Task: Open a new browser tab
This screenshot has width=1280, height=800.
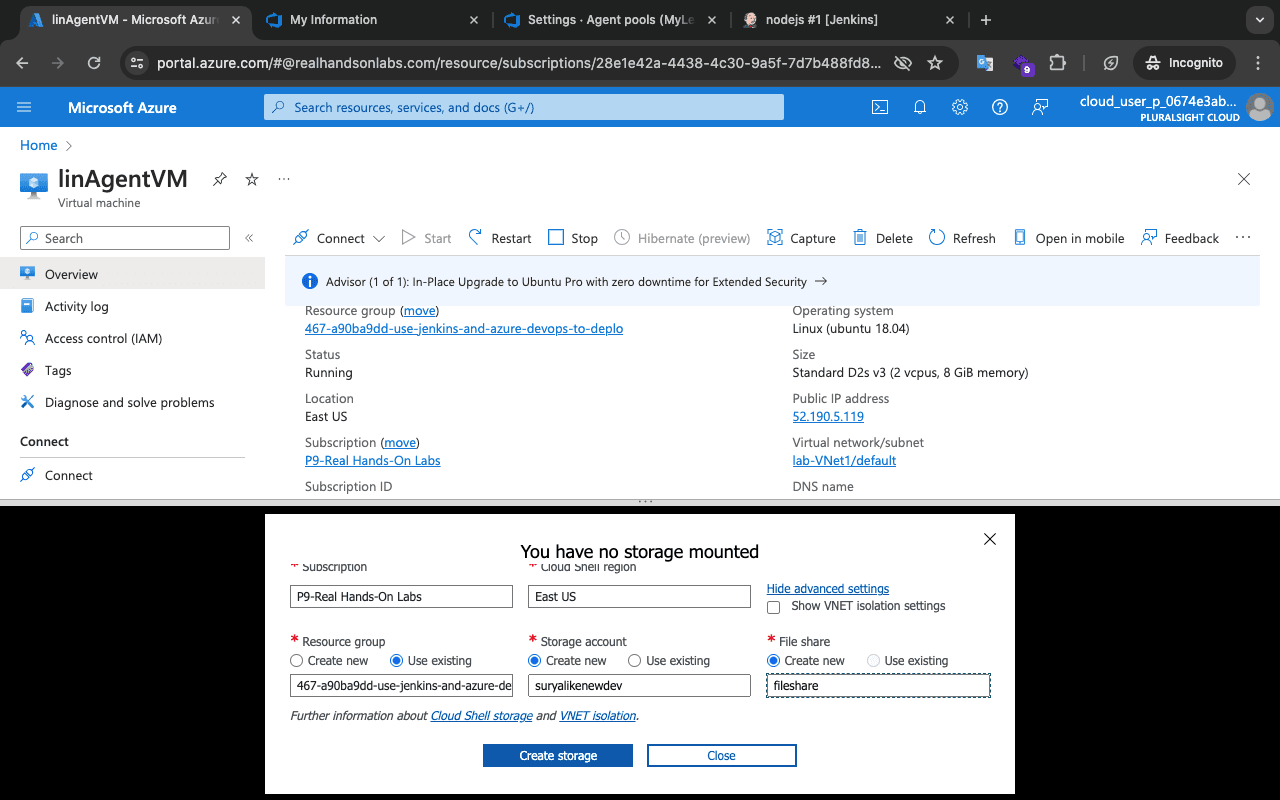Action: click(x=986, y=20)
